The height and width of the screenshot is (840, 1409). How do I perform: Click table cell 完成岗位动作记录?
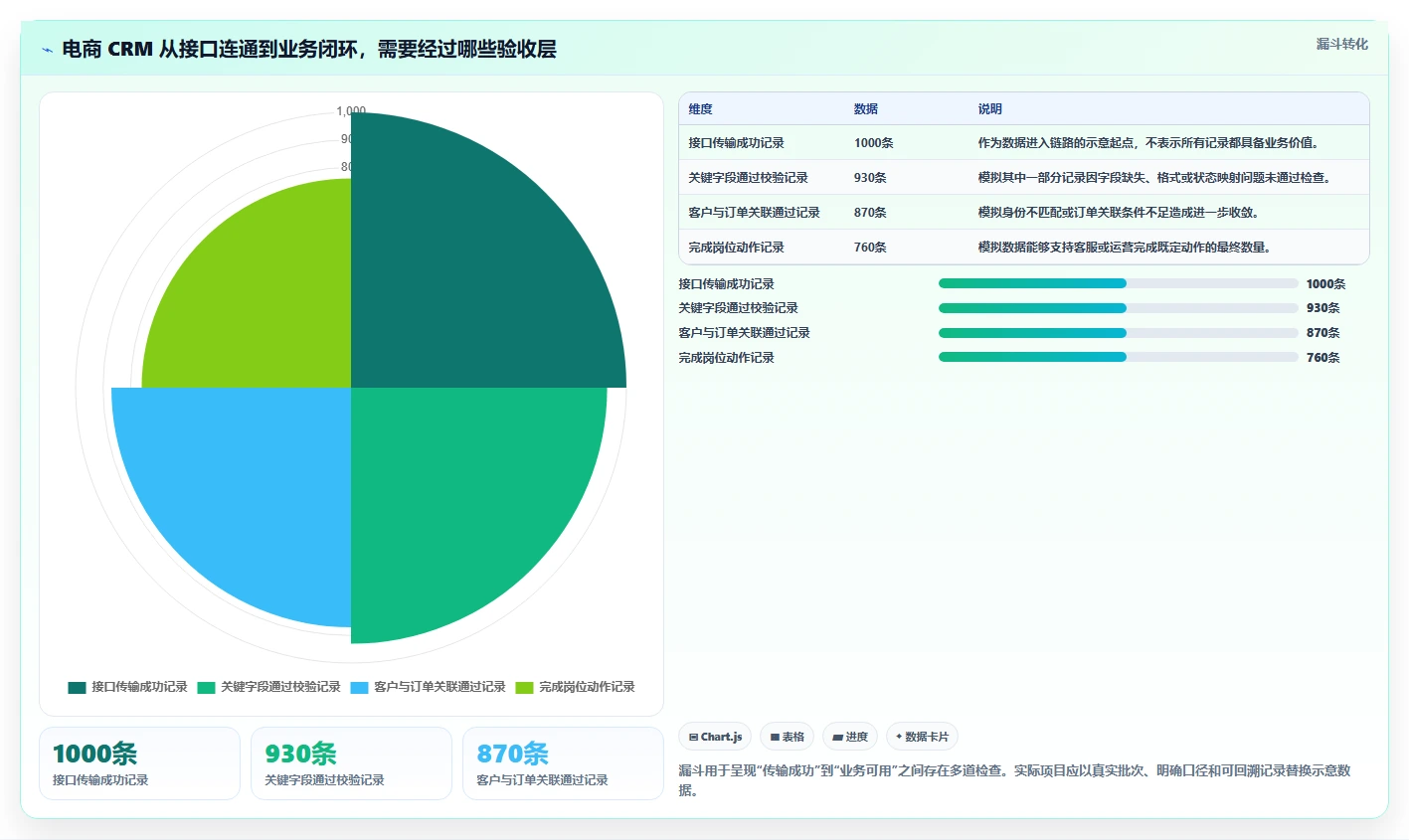[x=736, y=248]
